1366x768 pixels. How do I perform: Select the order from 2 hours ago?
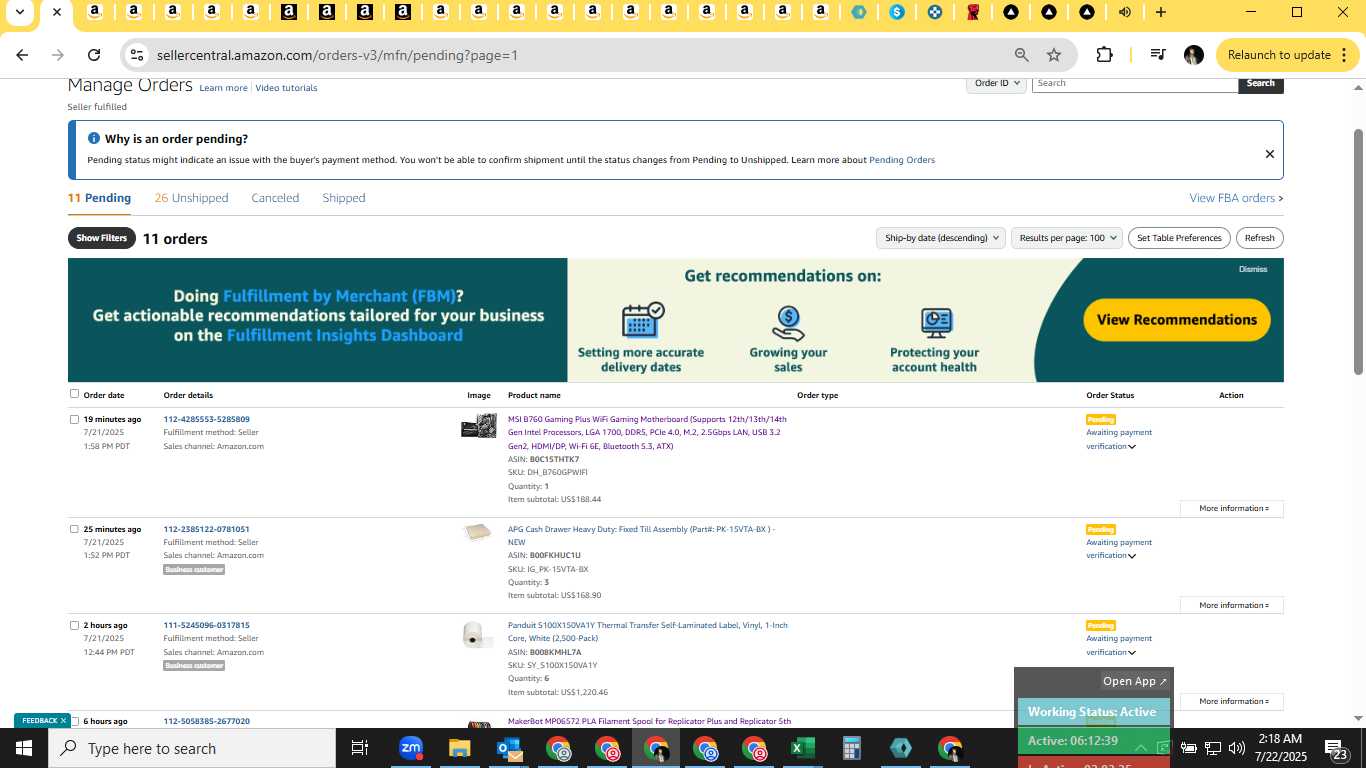[x=74, y=626]
